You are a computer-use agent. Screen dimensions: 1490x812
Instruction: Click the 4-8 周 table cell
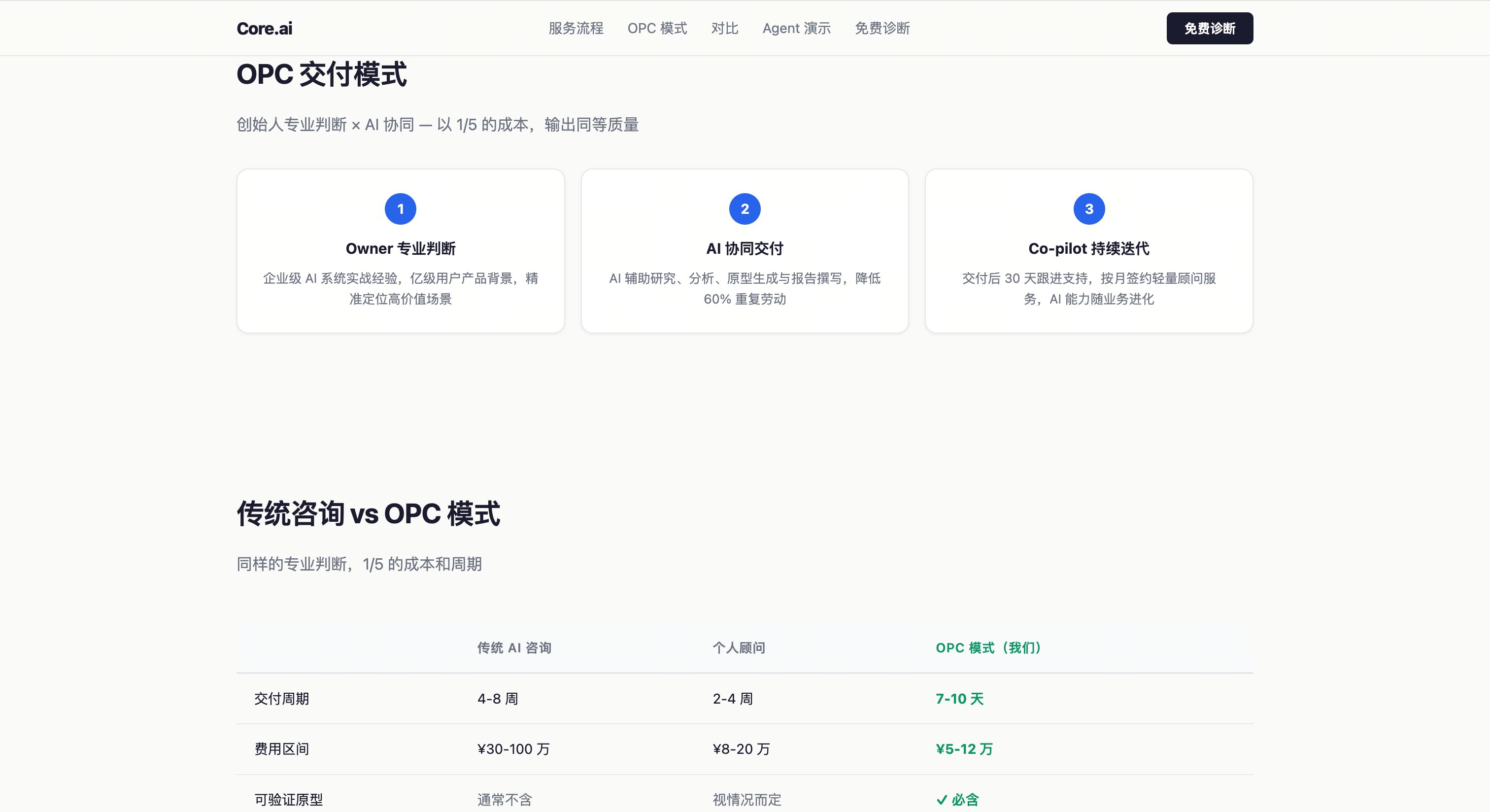(x=498, y=699)
